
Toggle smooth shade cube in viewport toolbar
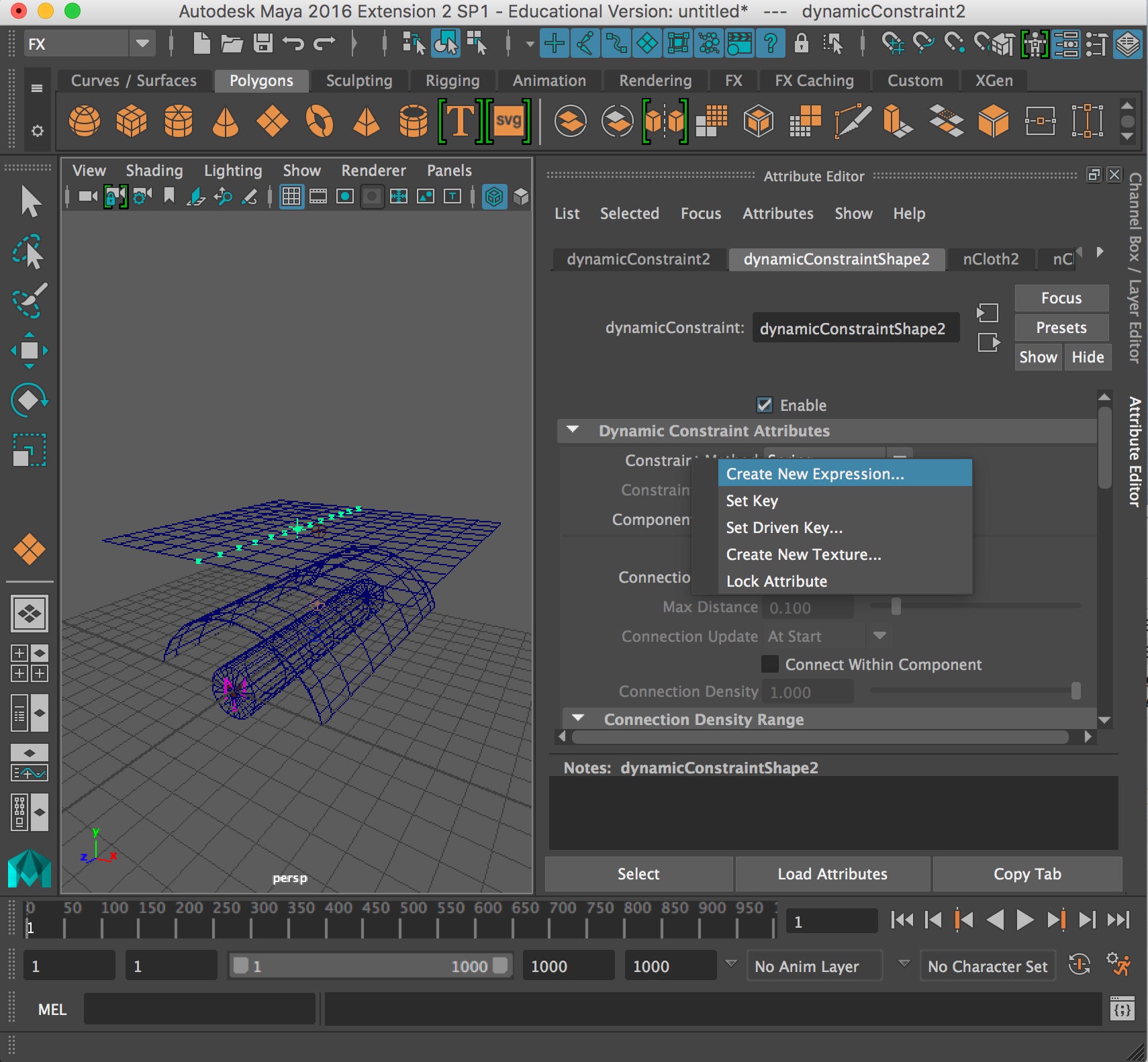click(521, 197)
